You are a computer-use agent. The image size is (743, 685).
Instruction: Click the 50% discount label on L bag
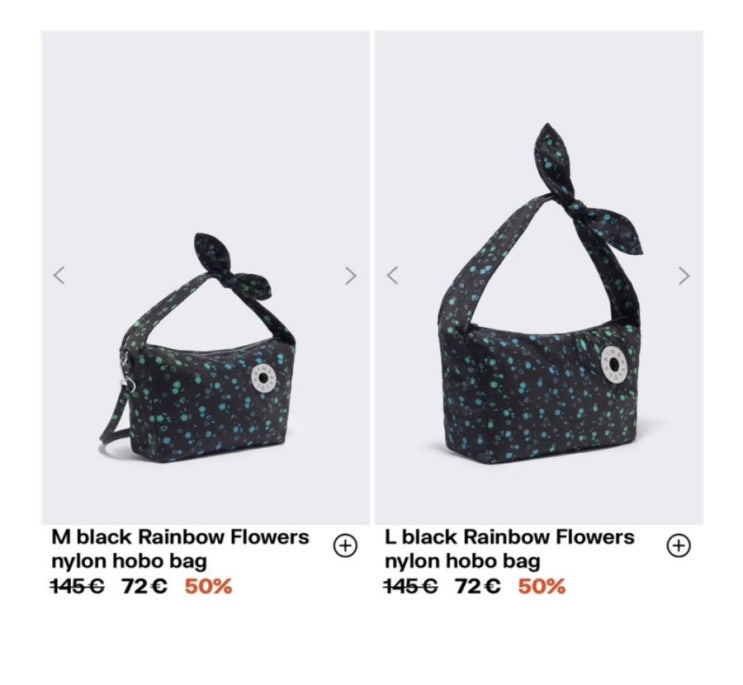[x=542, y=586]
